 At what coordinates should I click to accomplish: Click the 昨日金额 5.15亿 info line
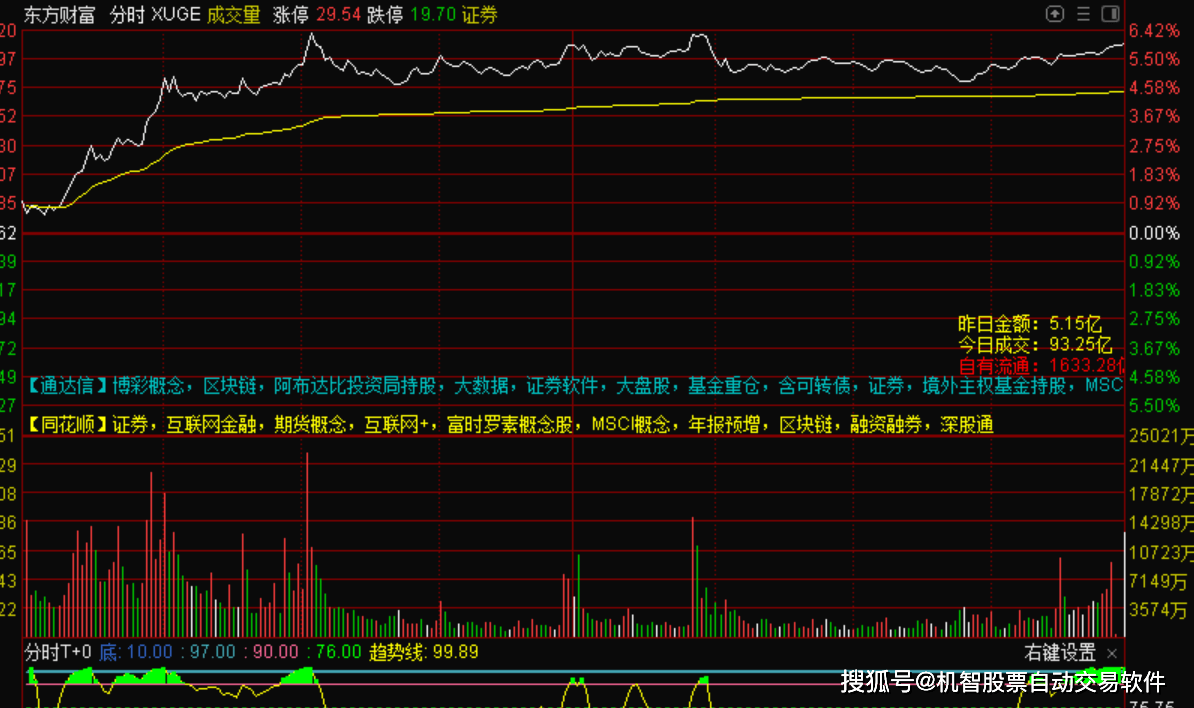[1029, 324]
